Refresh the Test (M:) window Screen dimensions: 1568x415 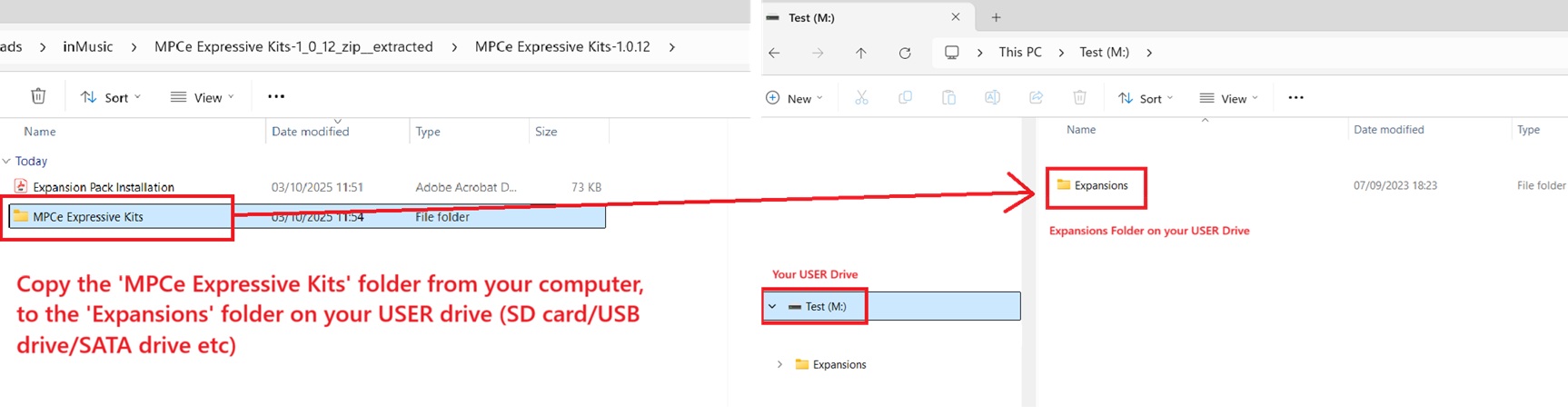[x=905, y=53]
